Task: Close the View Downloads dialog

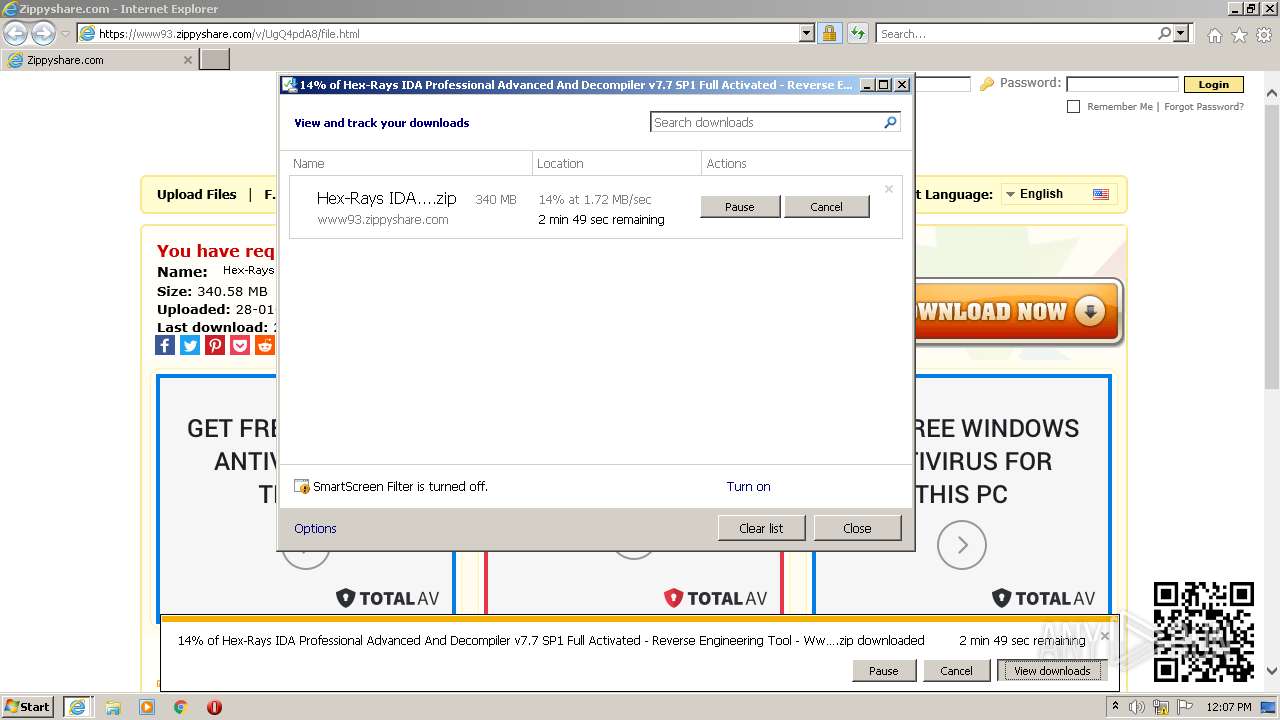Action: tap(857, 528)
